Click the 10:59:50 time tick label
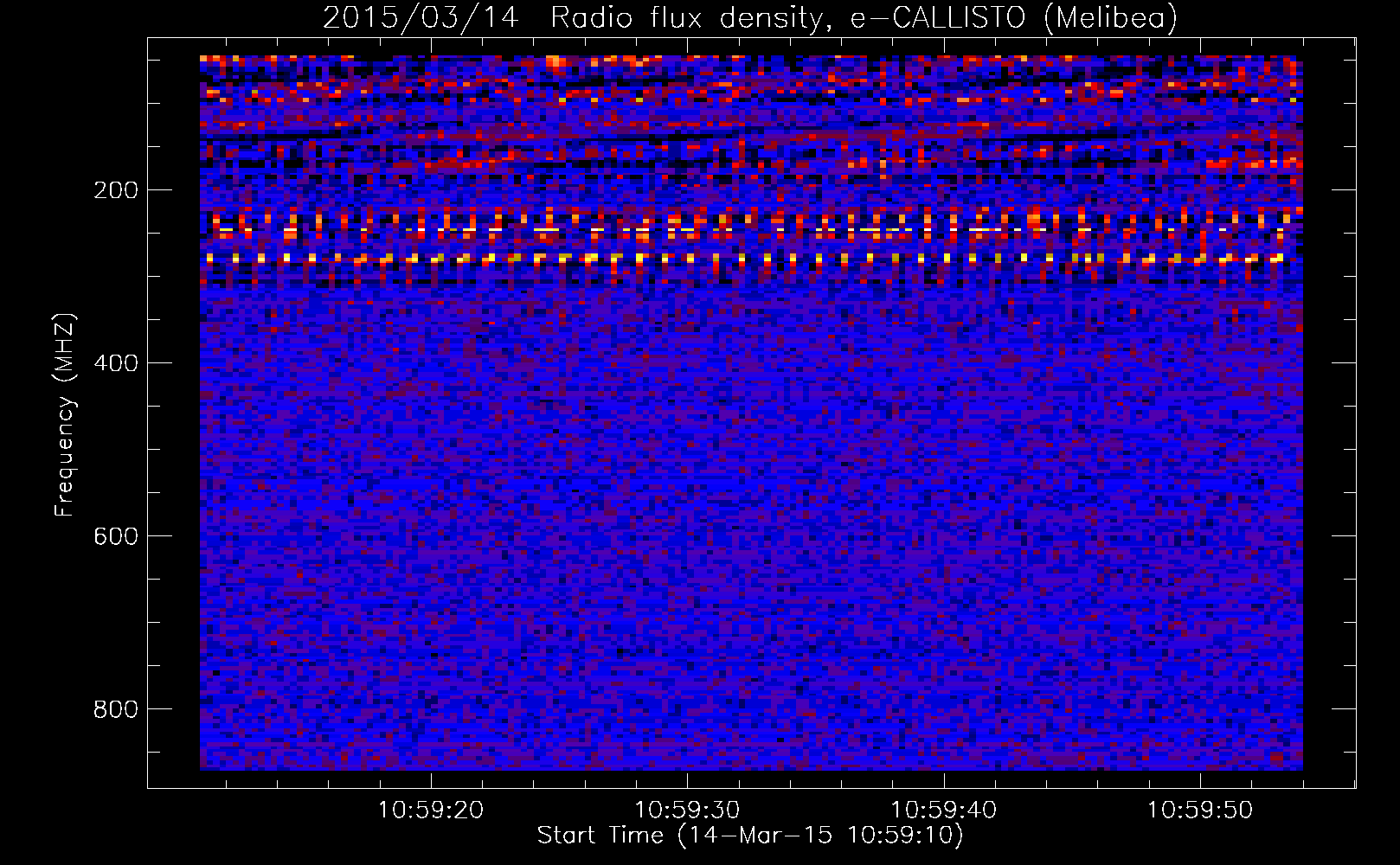 pos(1200,811)
